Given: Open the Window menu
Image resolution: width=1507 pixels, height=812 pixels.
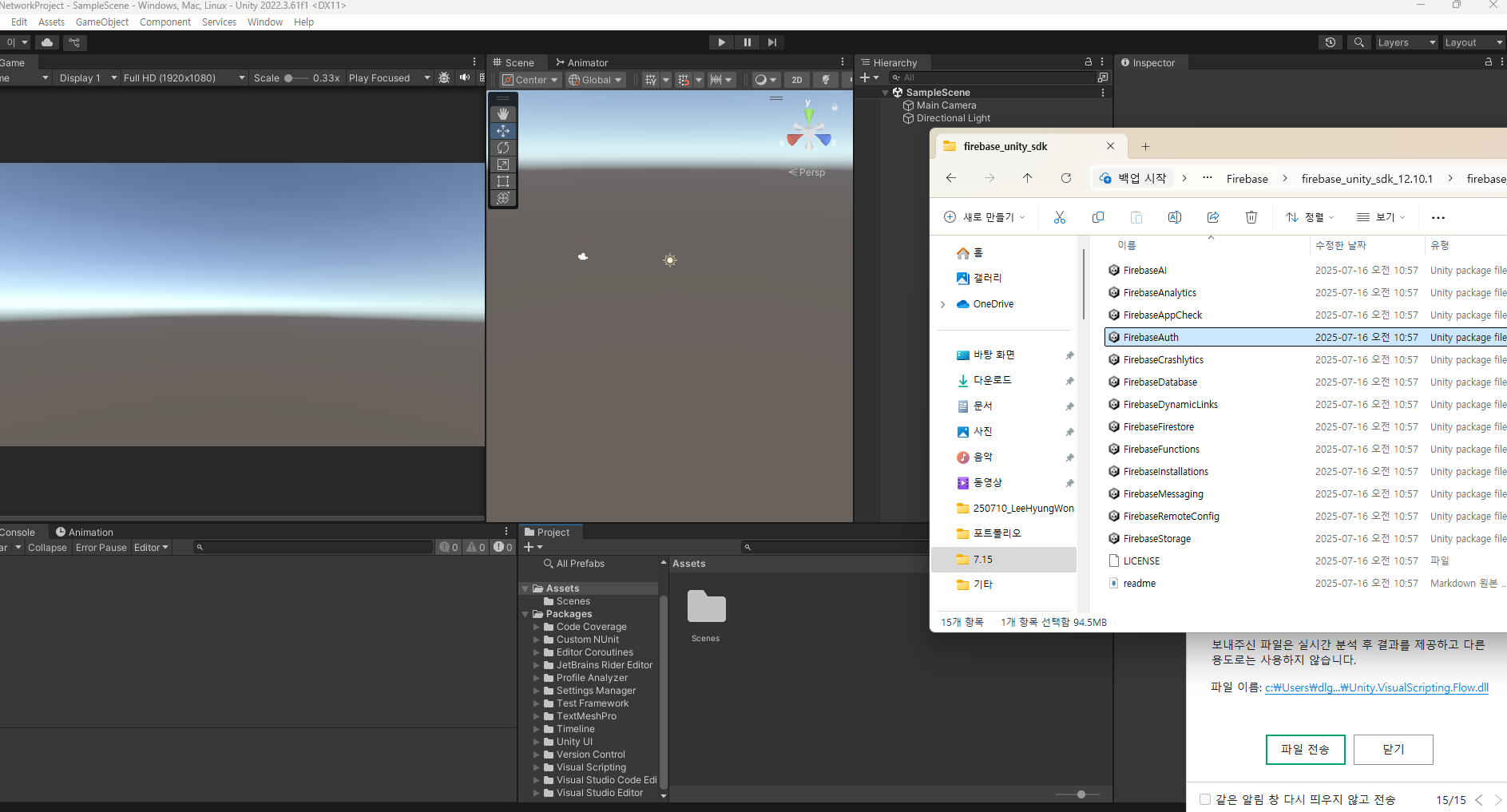Looking at the screenshot, I should [265, 22].
